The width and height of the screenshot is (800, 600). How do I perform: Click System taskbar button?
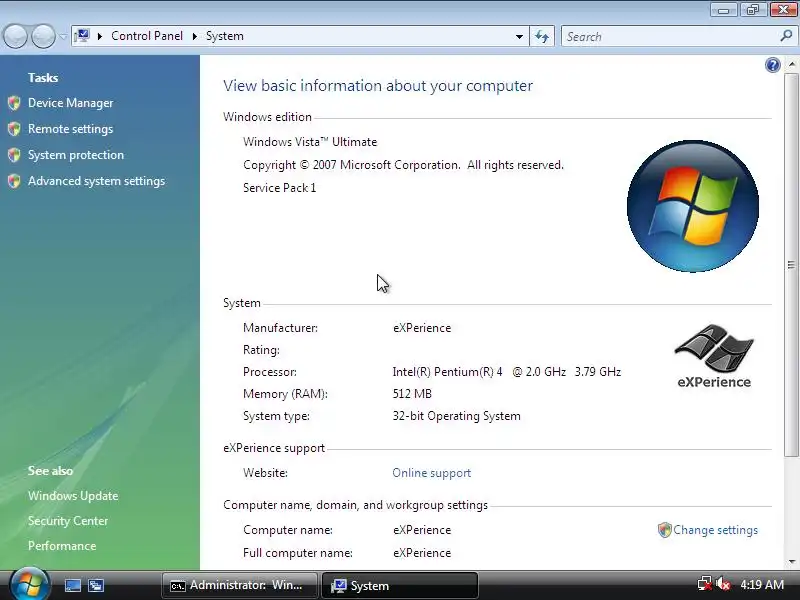click(400, 585)
